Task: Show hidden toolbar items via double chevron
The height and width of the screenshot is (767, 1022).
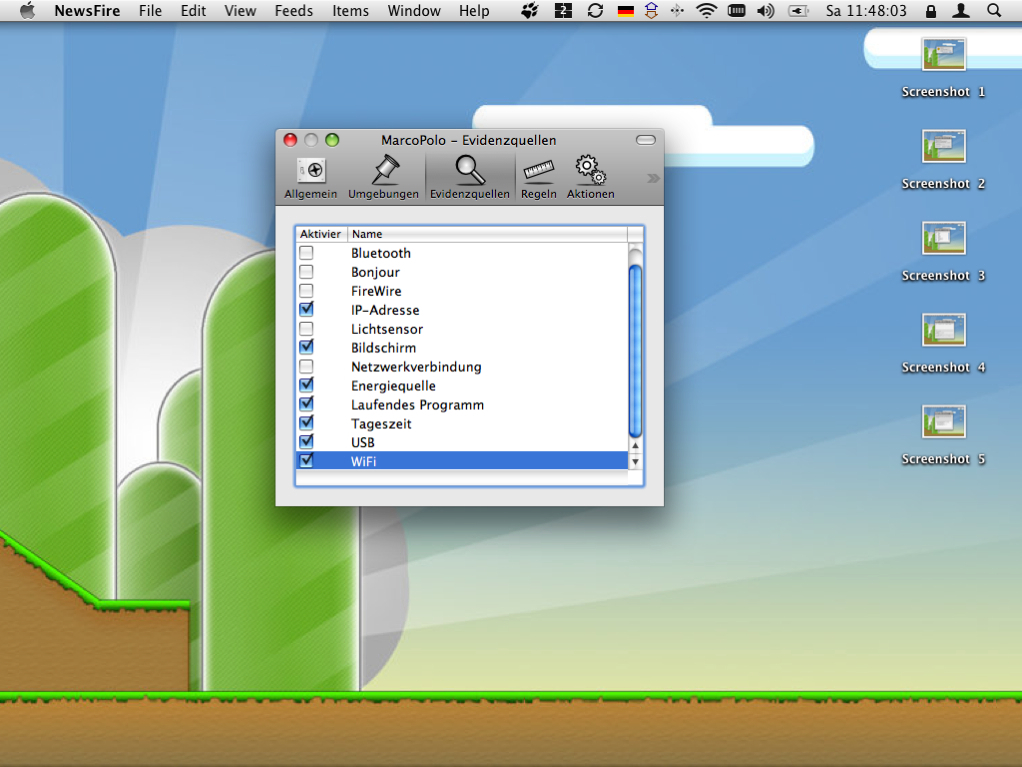Action: [653, 179]
